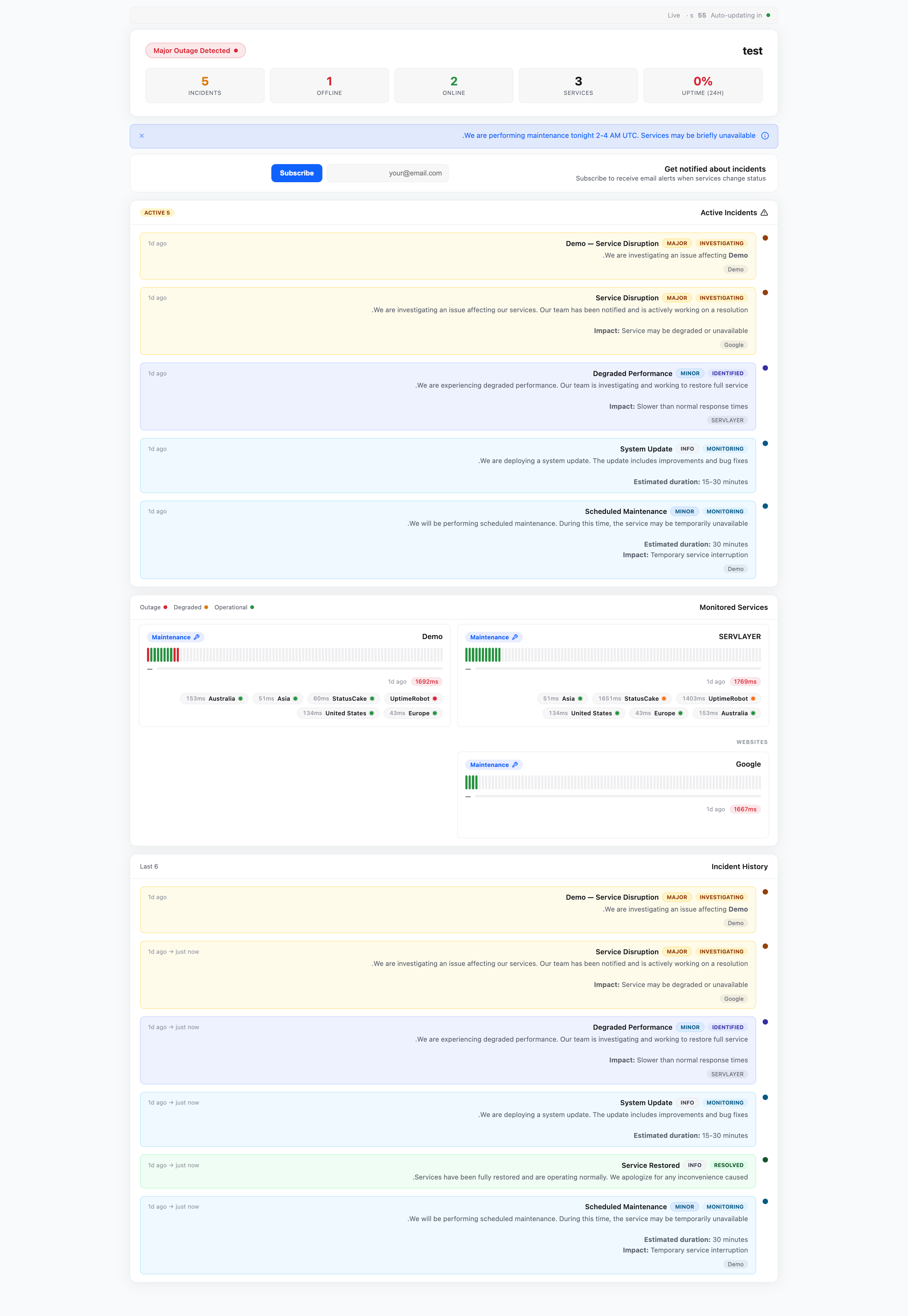Click the Uptime (24h) card
The image size is (908, 1316).
pos(703,85)
